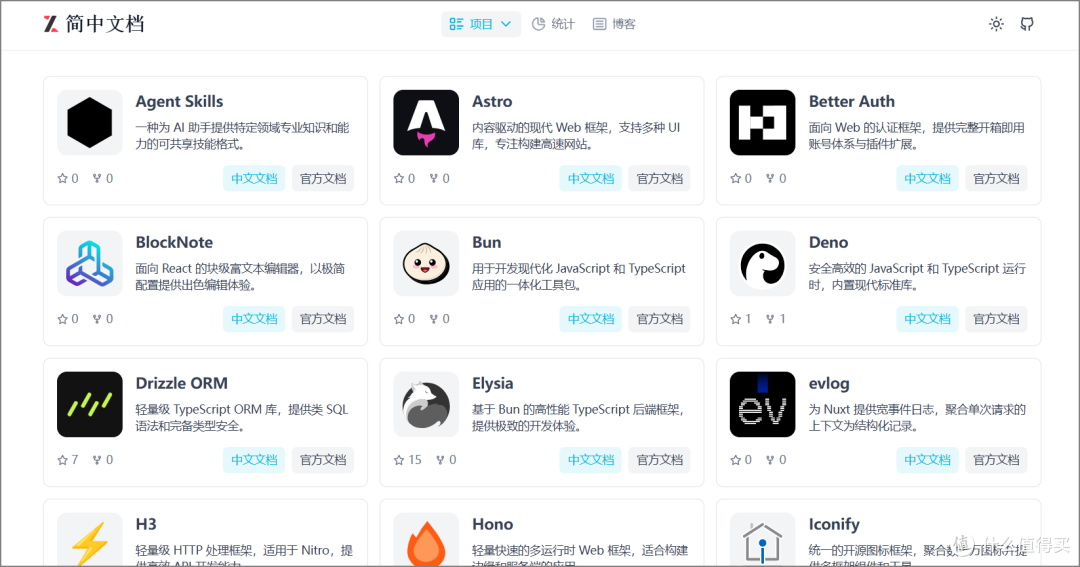Open 中文文档 for Agent Skills
Image resolution: width=1080 pixels, height=567 pixels.
point(254,179)
